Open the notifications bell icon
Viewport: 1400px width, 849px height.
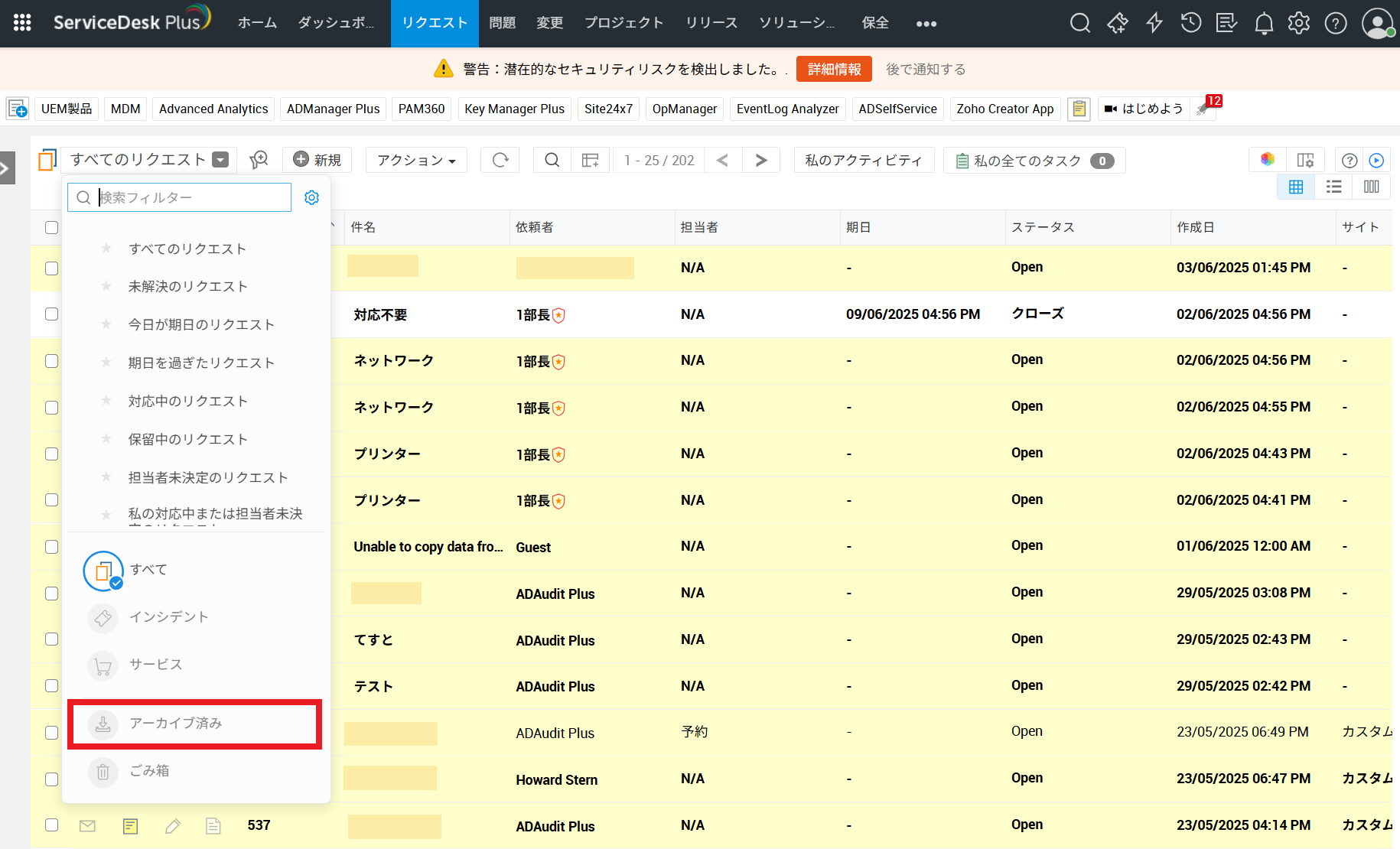coord(1264,24)
